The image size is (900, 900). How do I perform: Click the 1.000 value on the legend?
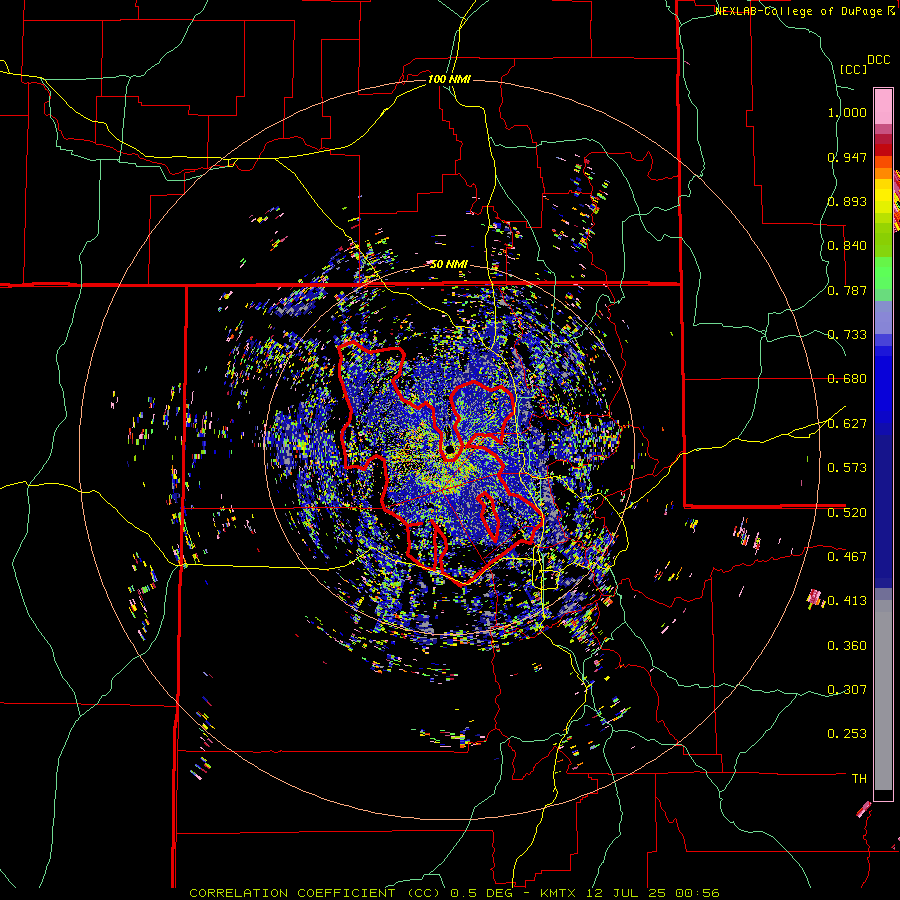coord(847,112)
